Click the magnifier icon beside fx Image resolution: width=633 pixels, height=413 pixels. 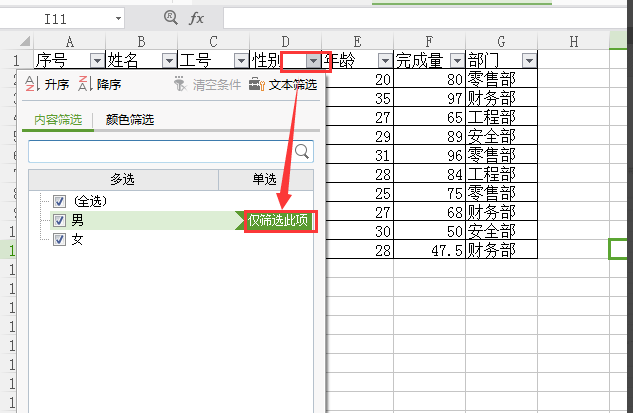[170, 18]
